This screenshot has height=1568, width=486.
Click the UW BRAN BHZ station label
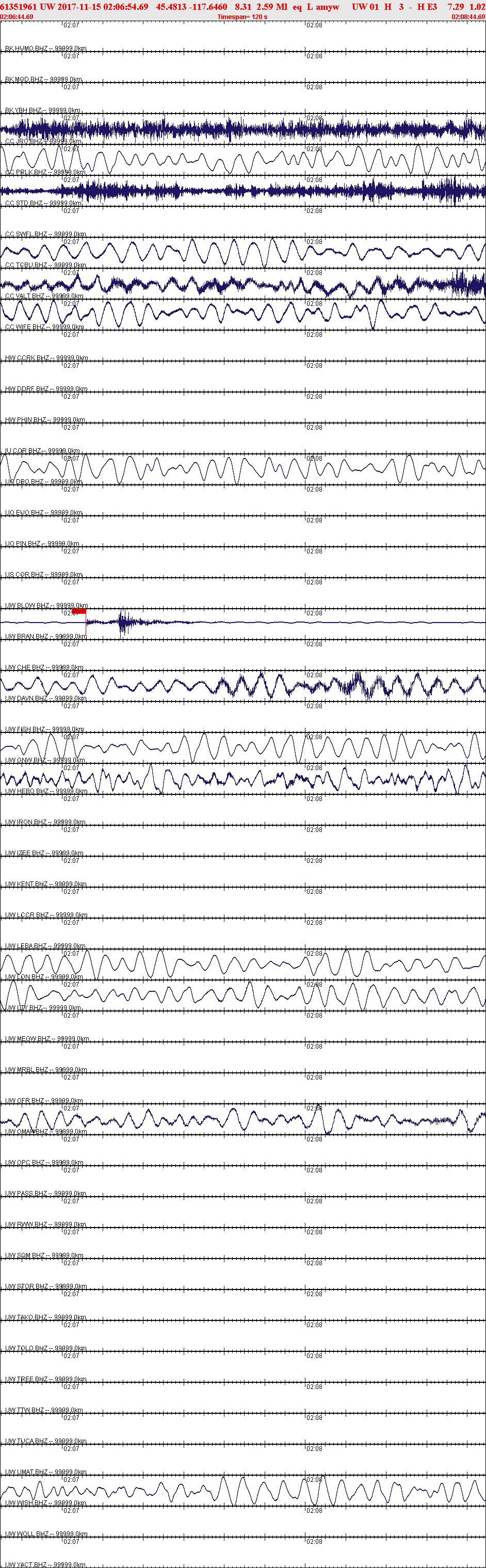(46, 636)
